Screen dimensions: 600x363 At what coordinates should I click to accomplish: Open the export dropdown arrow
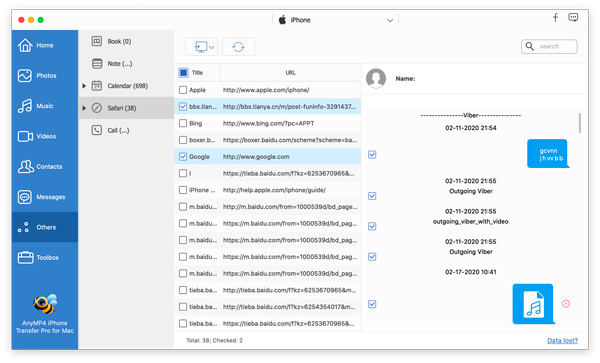click(212, 47)
